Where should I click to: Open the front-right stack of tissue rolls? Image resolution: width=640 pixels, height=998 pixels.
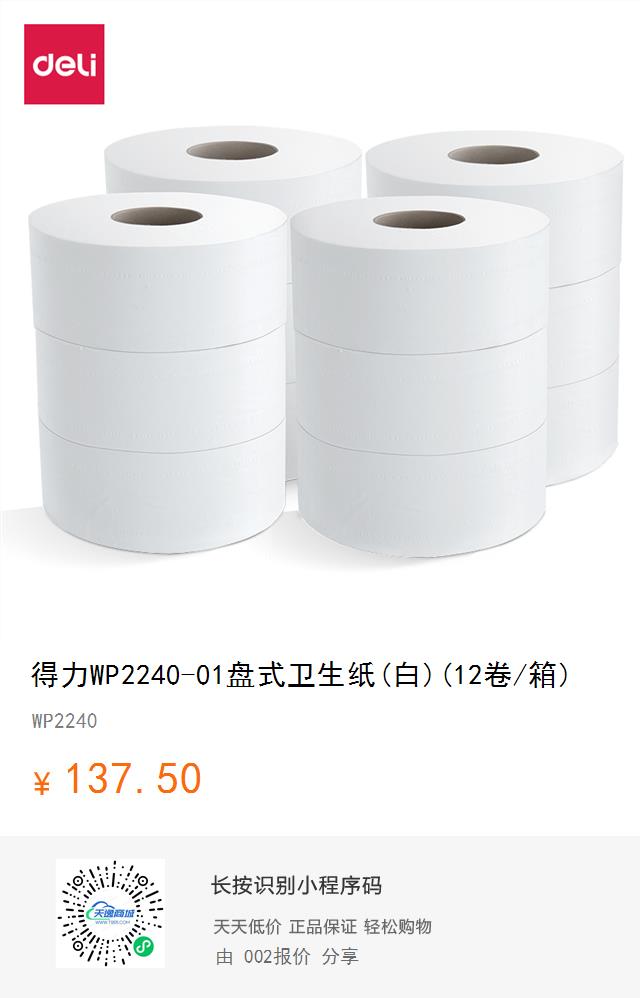(x=420, y=377)
